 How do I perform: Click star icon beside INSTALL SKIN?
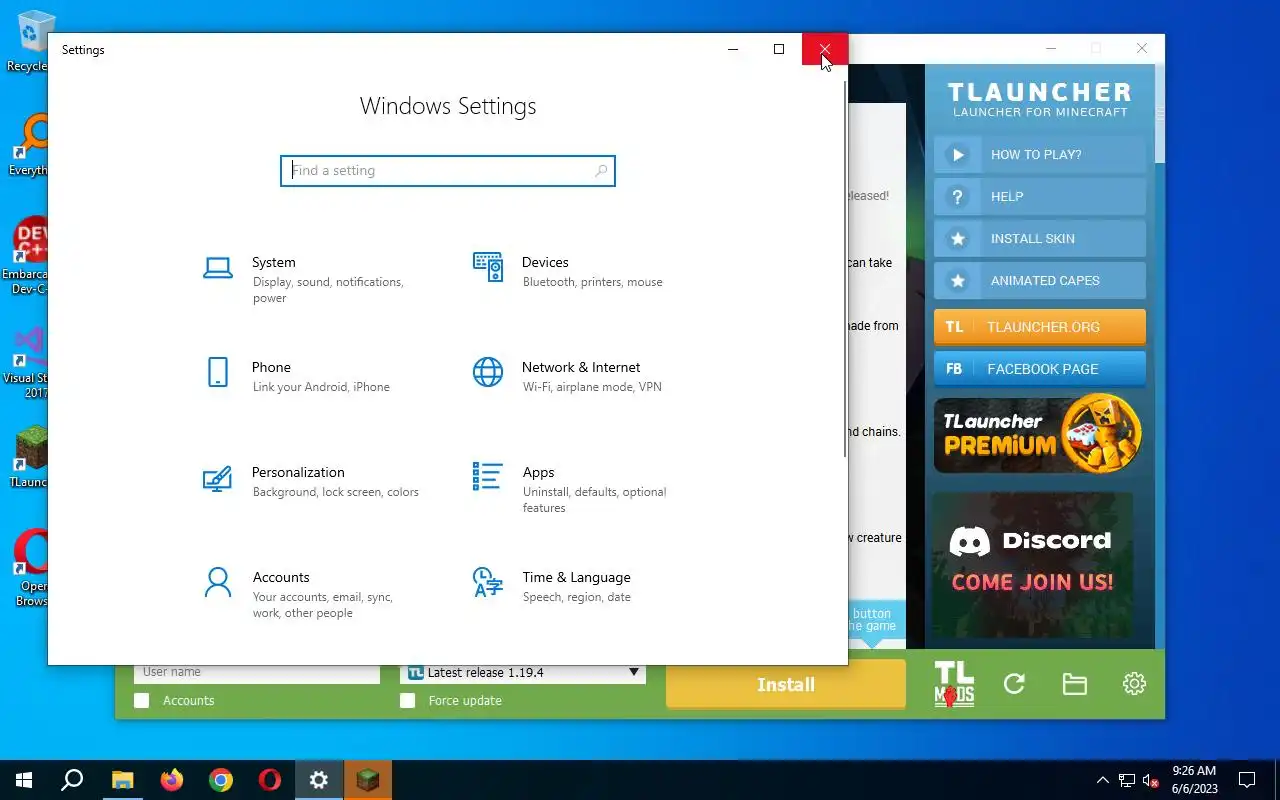click(x=958, y=239)
